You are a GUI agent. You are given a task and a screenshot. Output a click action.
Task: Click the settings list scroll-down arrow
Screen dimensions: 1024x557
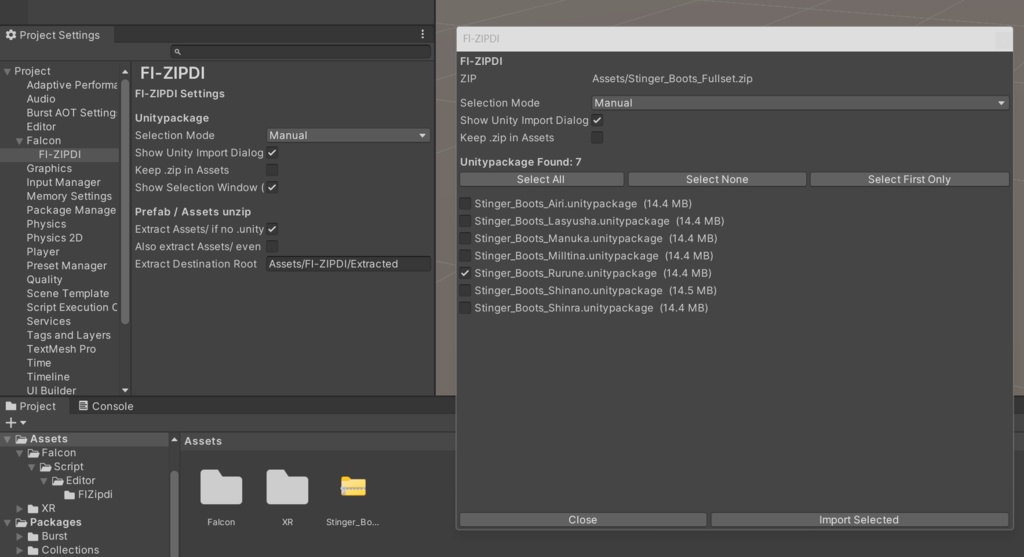coord(125,390)
